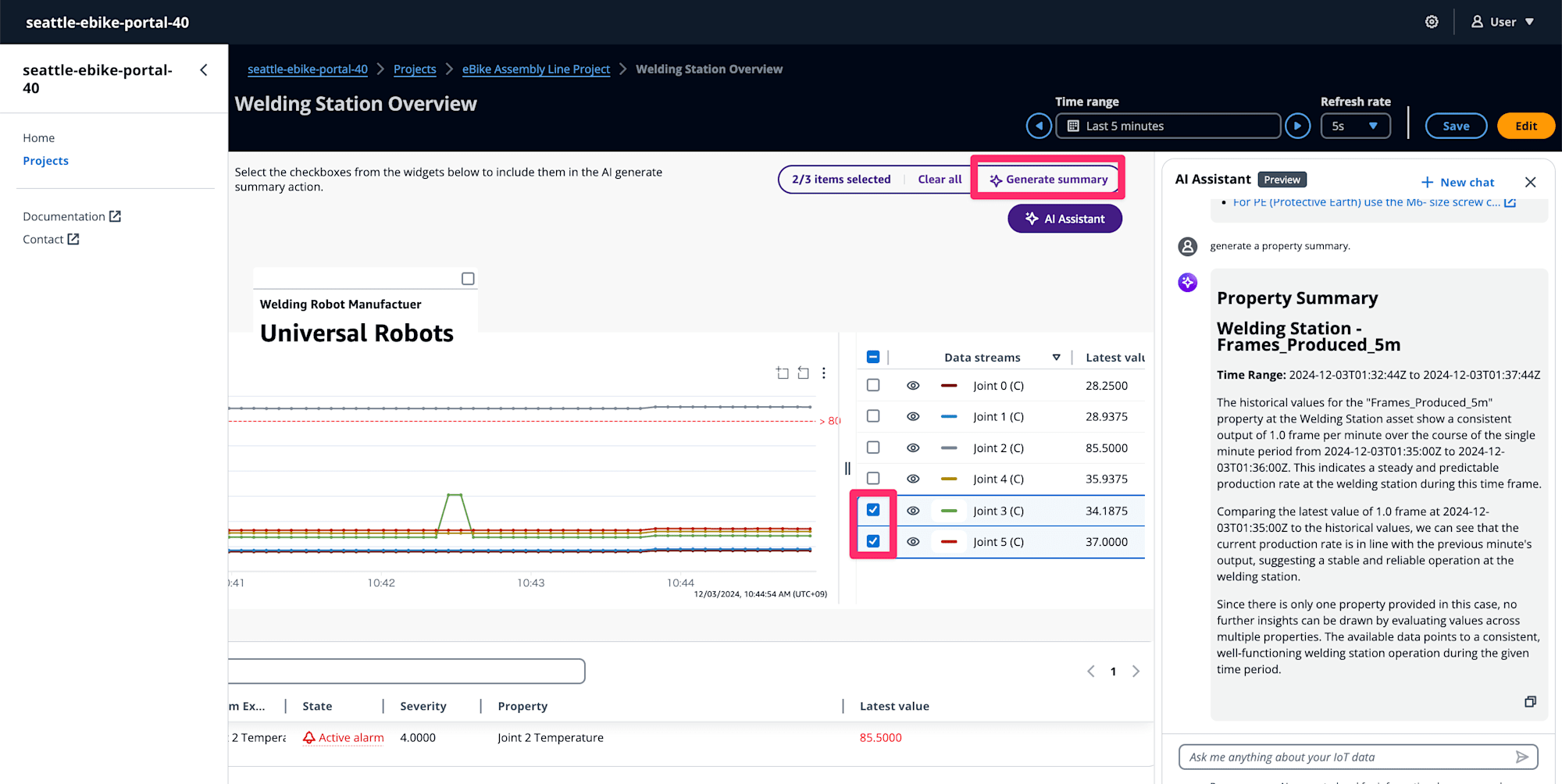1562x784 pixels.
Task: Sort by the State column header
Action: [x=317, y=706]
